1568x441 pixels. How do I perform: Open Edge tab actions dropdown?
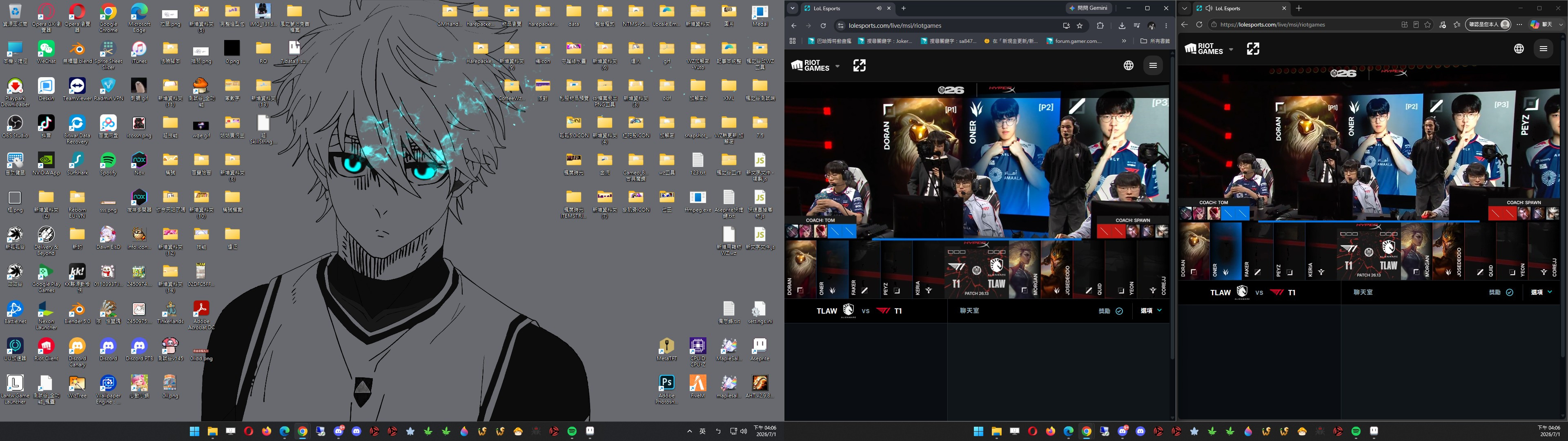tap(1185, 9)
